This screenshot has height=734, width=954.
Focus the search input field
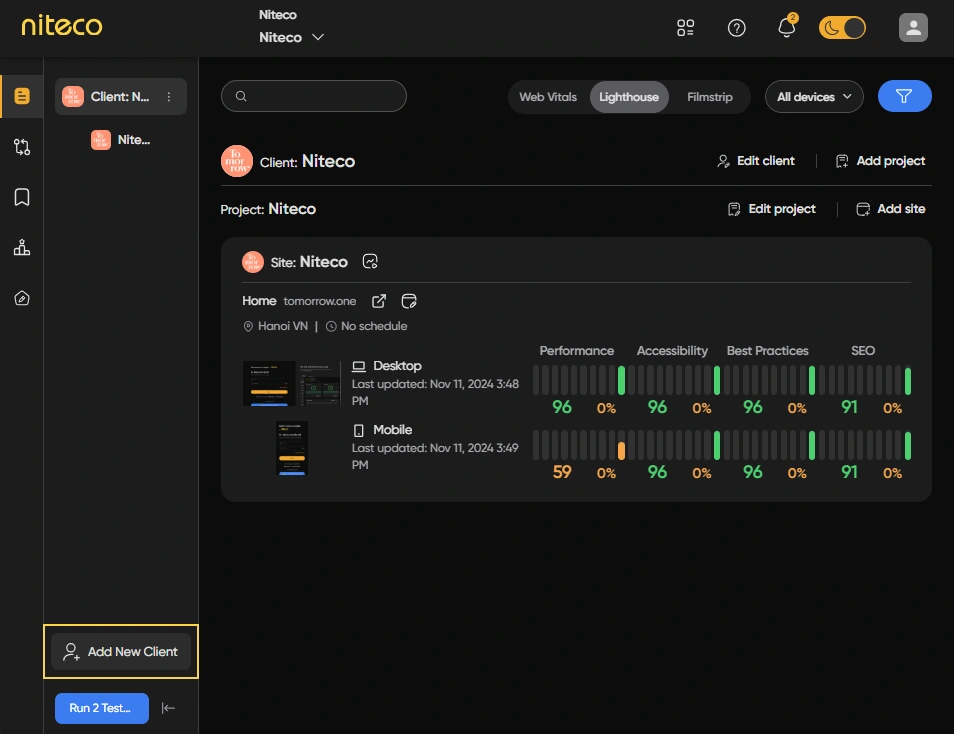coord(314,96)
